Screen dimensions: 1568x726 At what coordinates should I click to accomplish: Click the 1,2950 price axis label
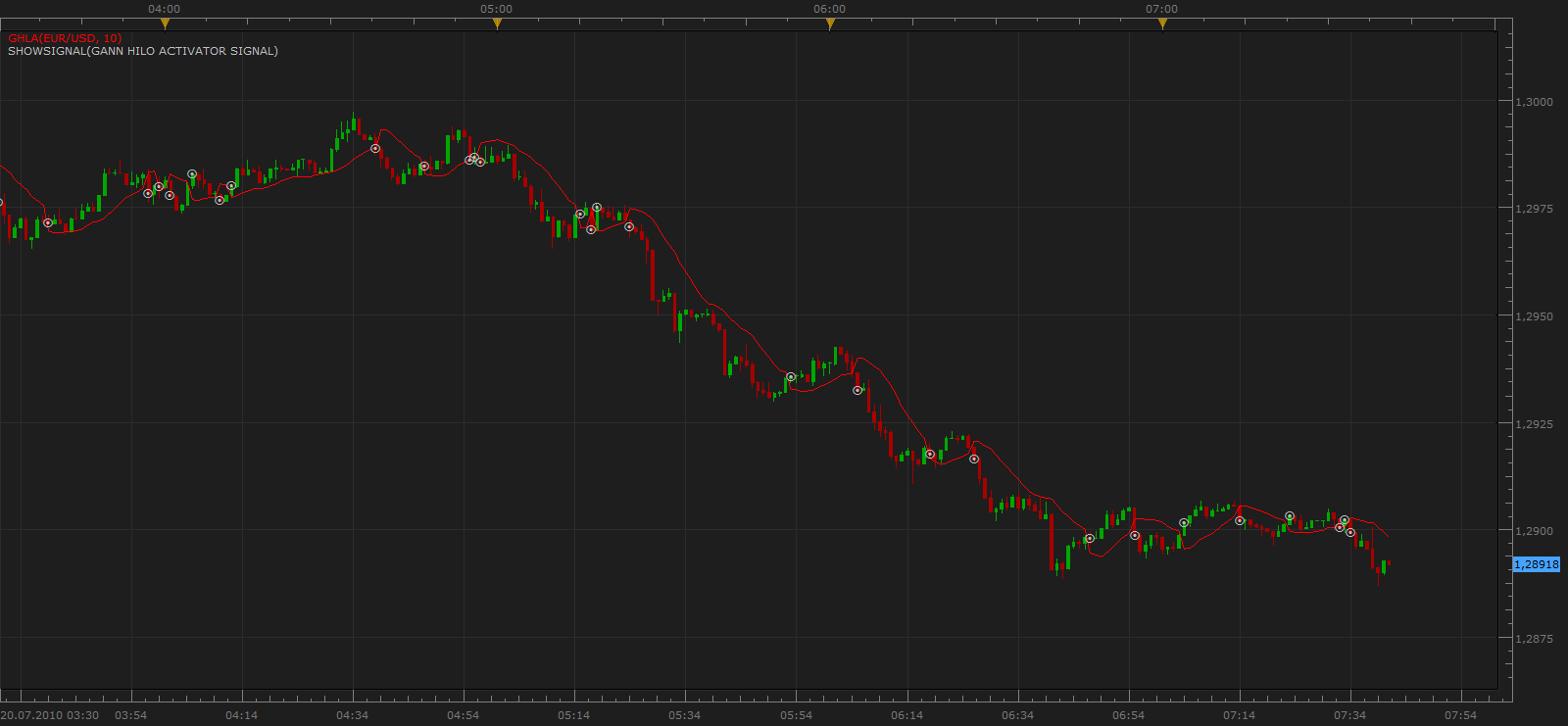[x=1534, y=316]
